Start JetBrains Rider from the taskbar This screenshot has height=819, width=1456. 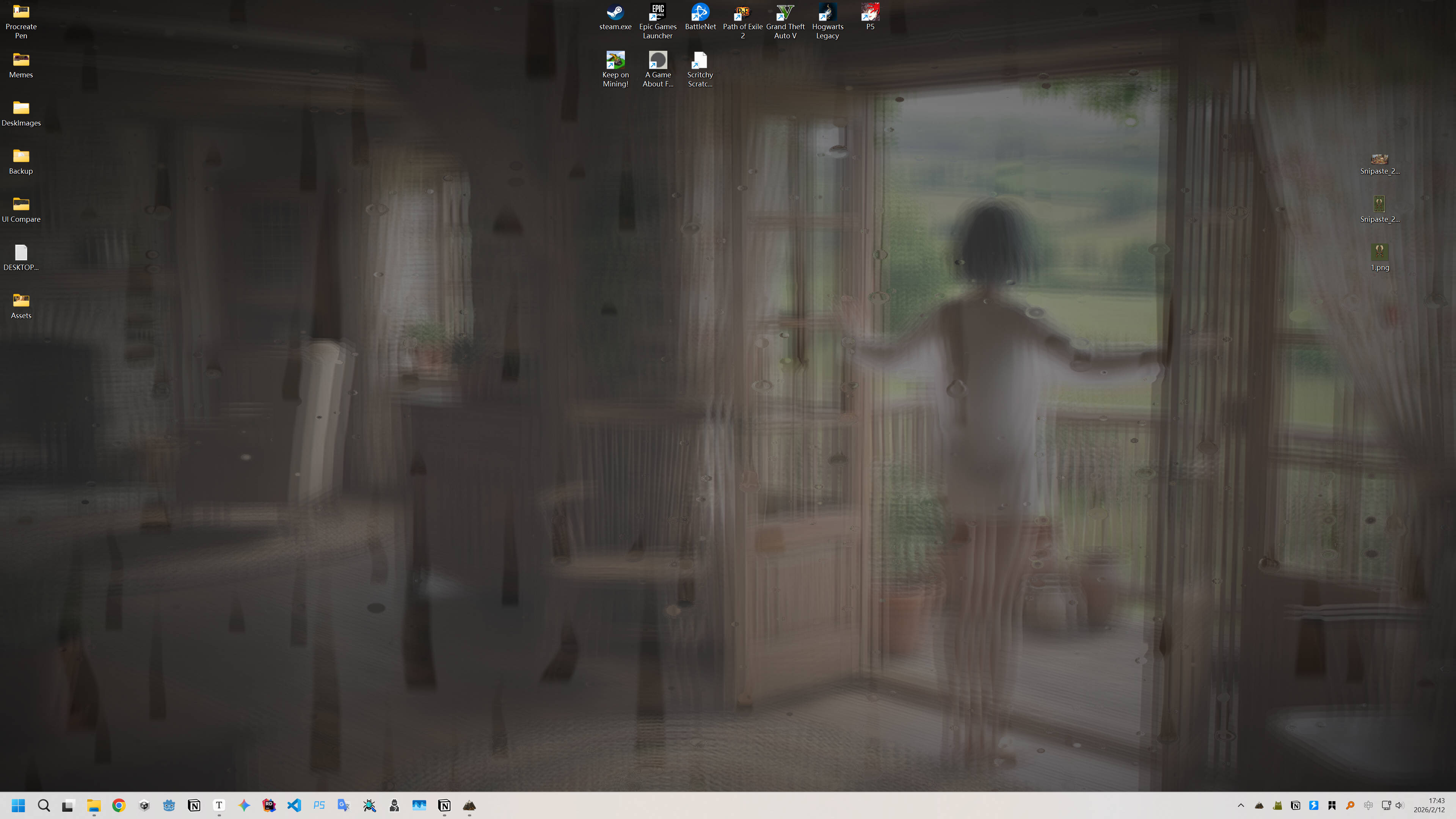(270, 805)
